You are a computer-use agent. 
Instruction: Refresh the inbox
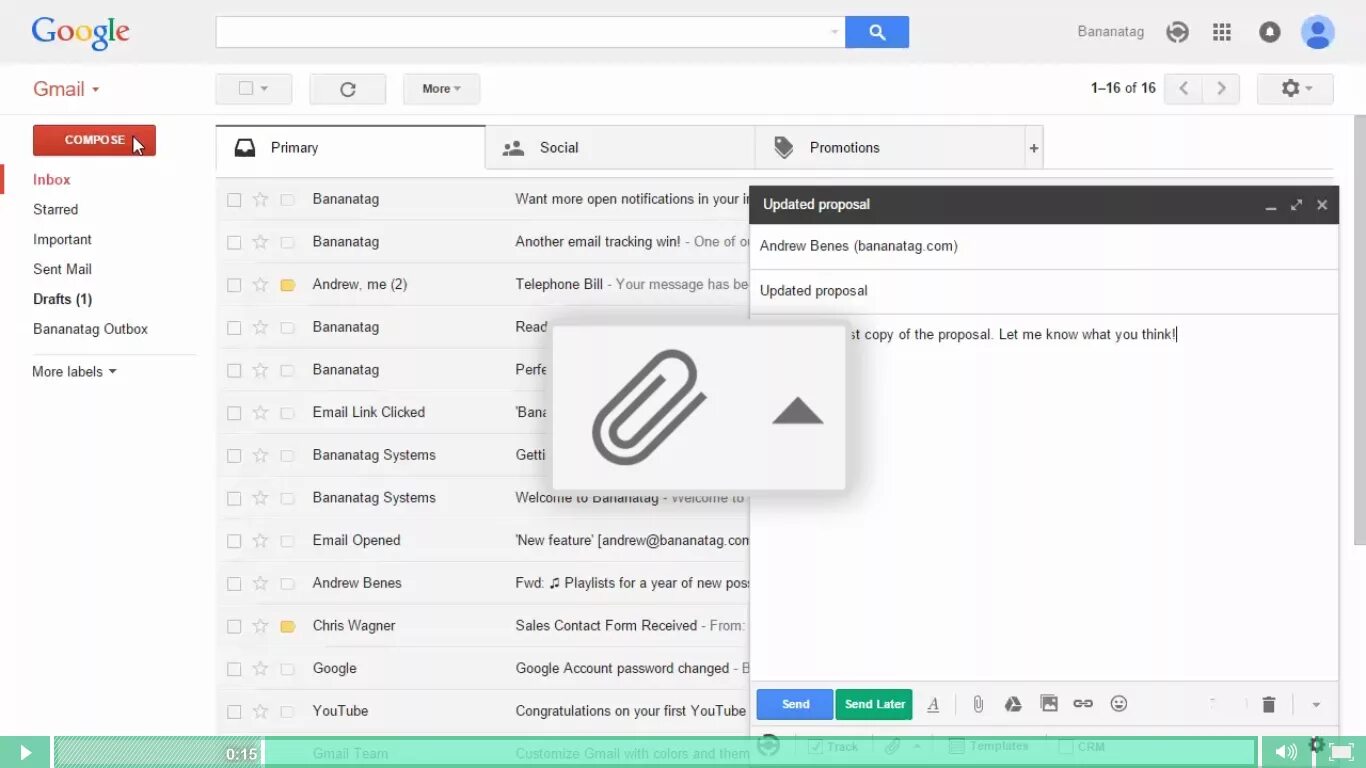click(x=348, y=89)
